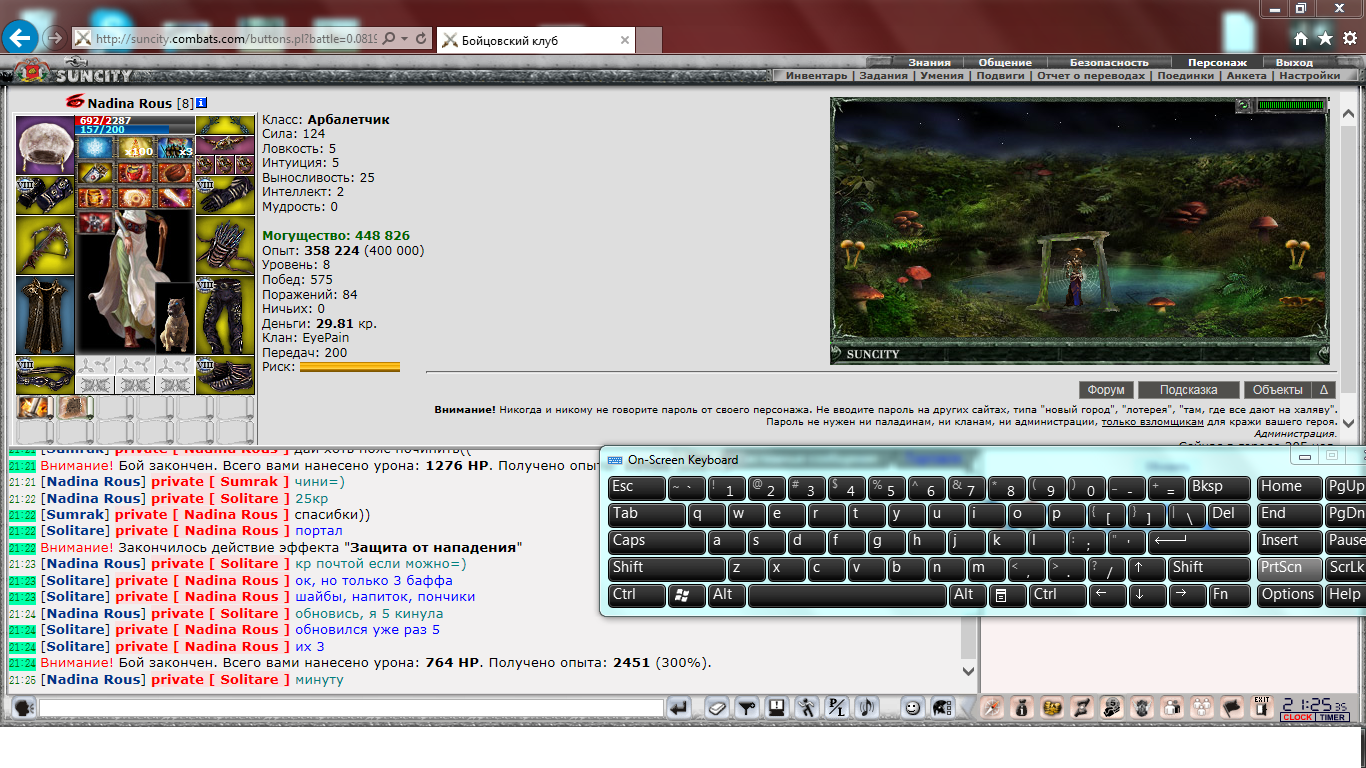Viewport: 1366px width, 768px height.
Task: Click the x100 buff effect icon
Action: (x=135, y=149)
